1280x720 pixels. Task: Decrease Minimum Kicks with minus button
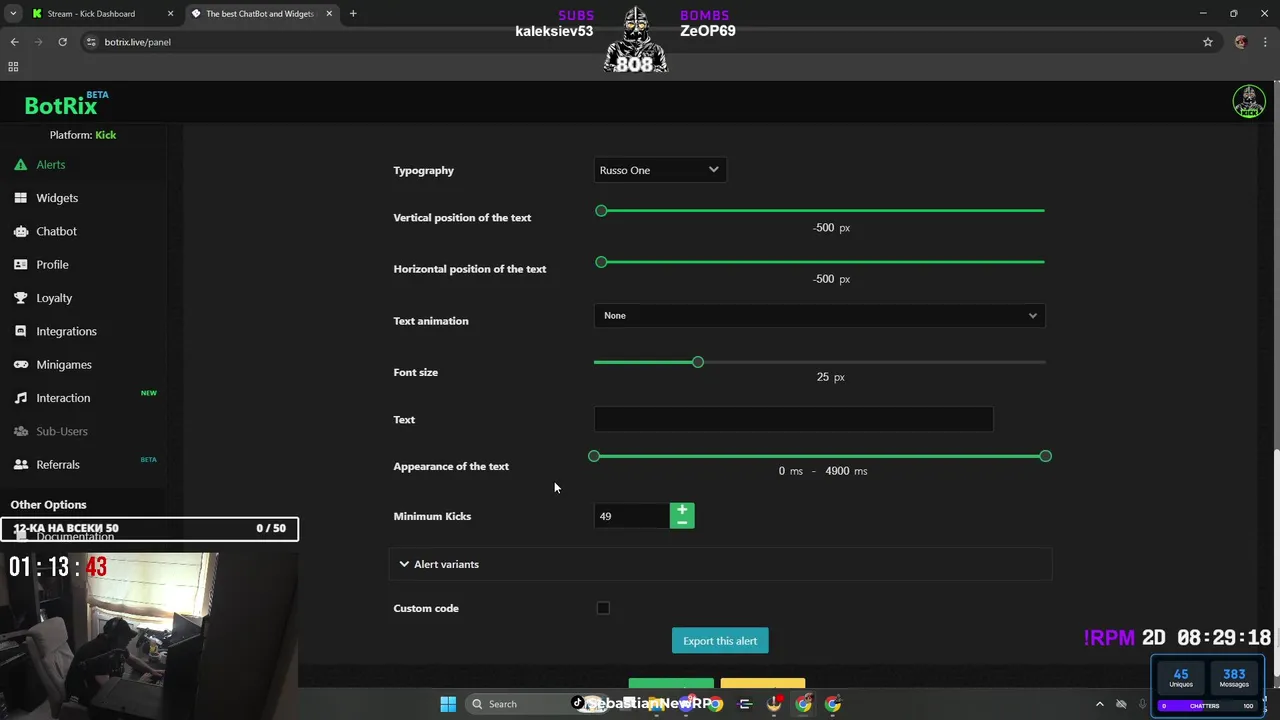682,522
